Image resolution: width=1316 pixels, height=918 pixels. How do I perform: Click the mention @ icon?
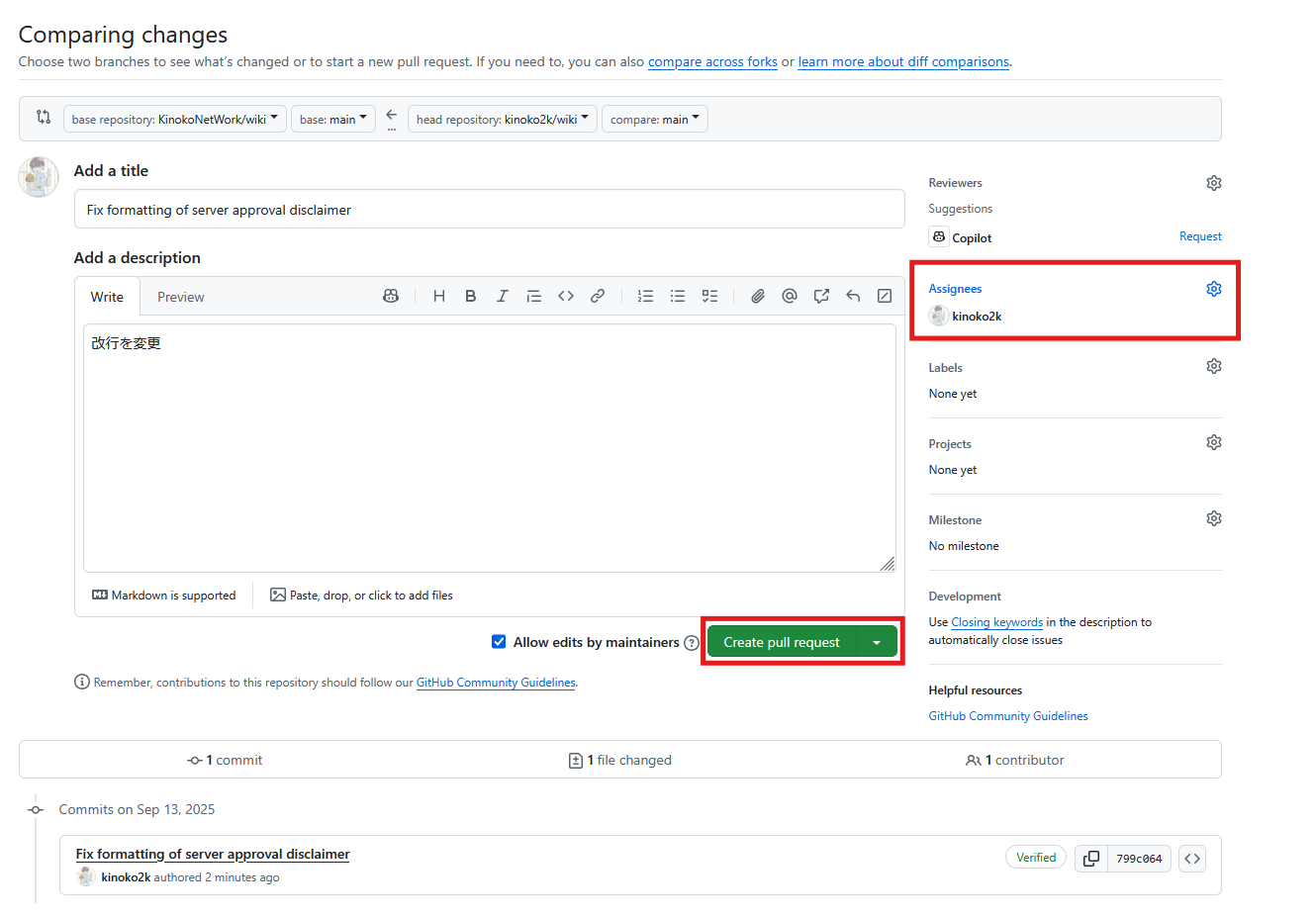coord(790,296)
